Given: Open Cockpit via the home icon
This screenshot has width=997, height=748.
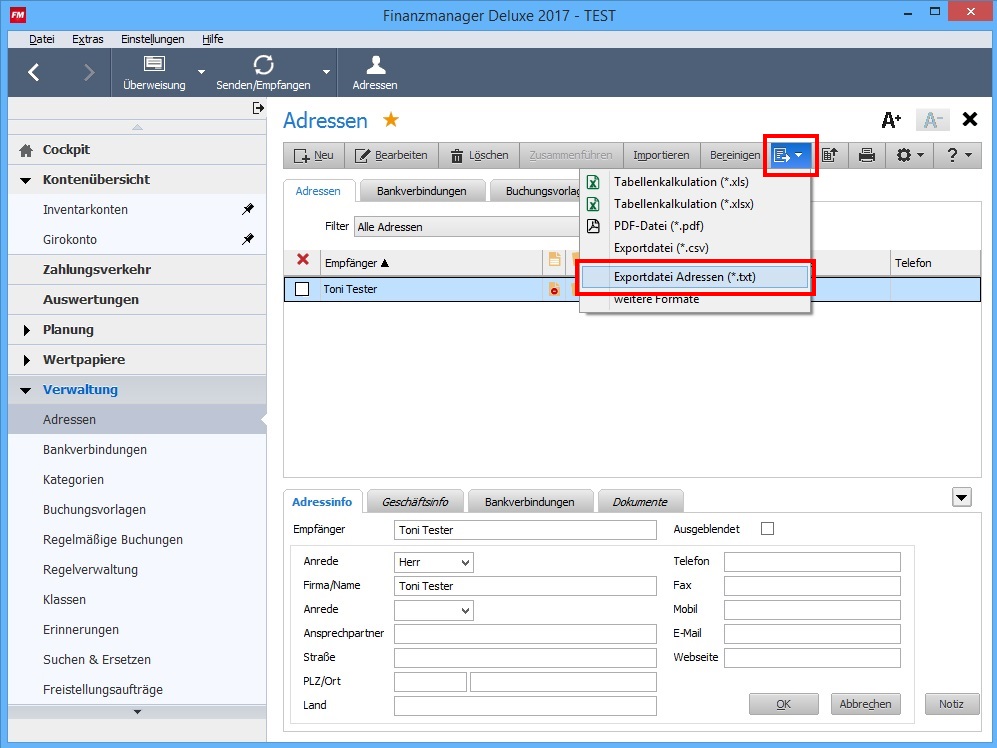Looking at the screenshot, I should (26, 150).
